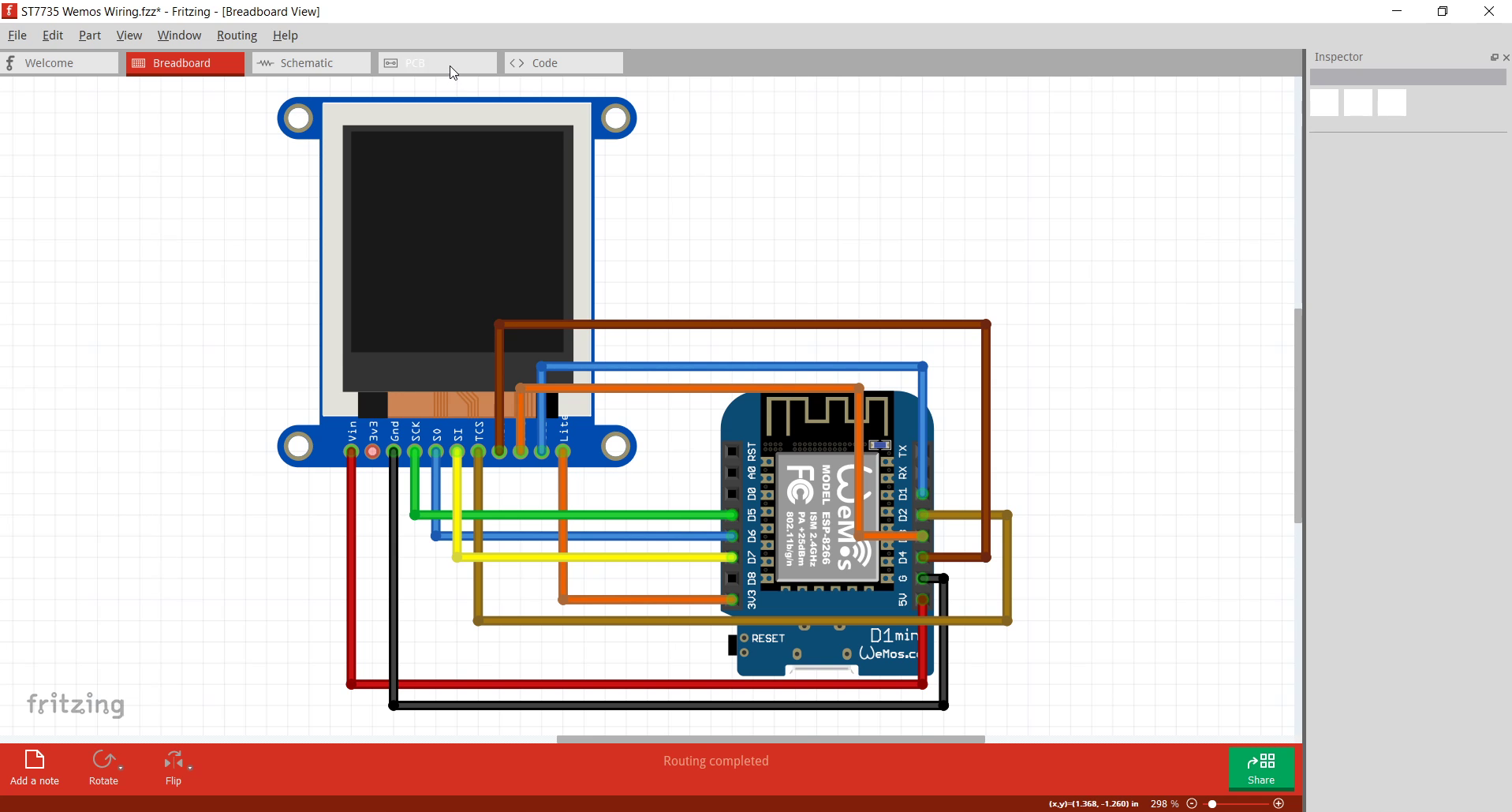Select the bottom horizontal black wire
Viewport: 1512px width, 812px height.
tap(669, 705)
